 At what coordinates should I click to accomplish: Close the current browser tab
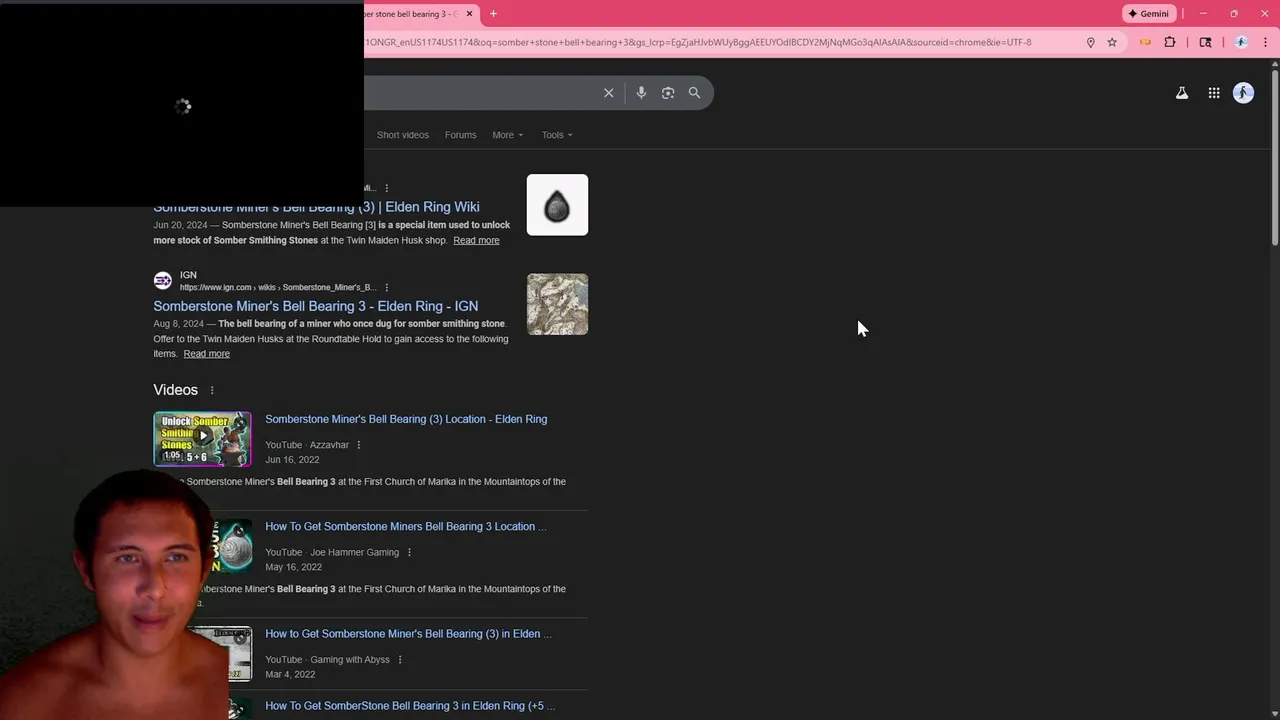(469, 14)
